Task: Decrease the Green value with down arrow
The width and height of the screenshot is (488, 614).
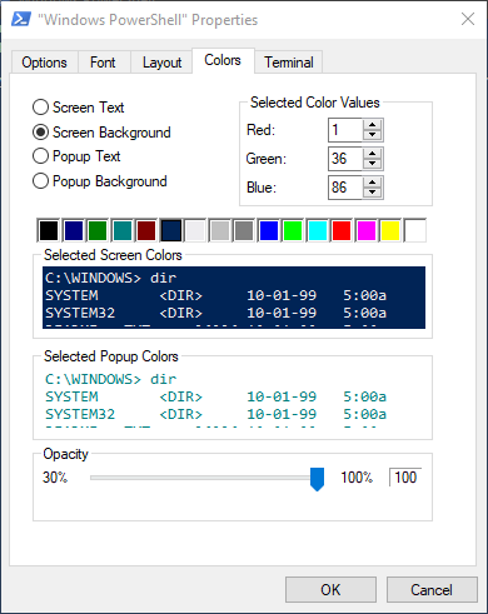Action: 372,164
